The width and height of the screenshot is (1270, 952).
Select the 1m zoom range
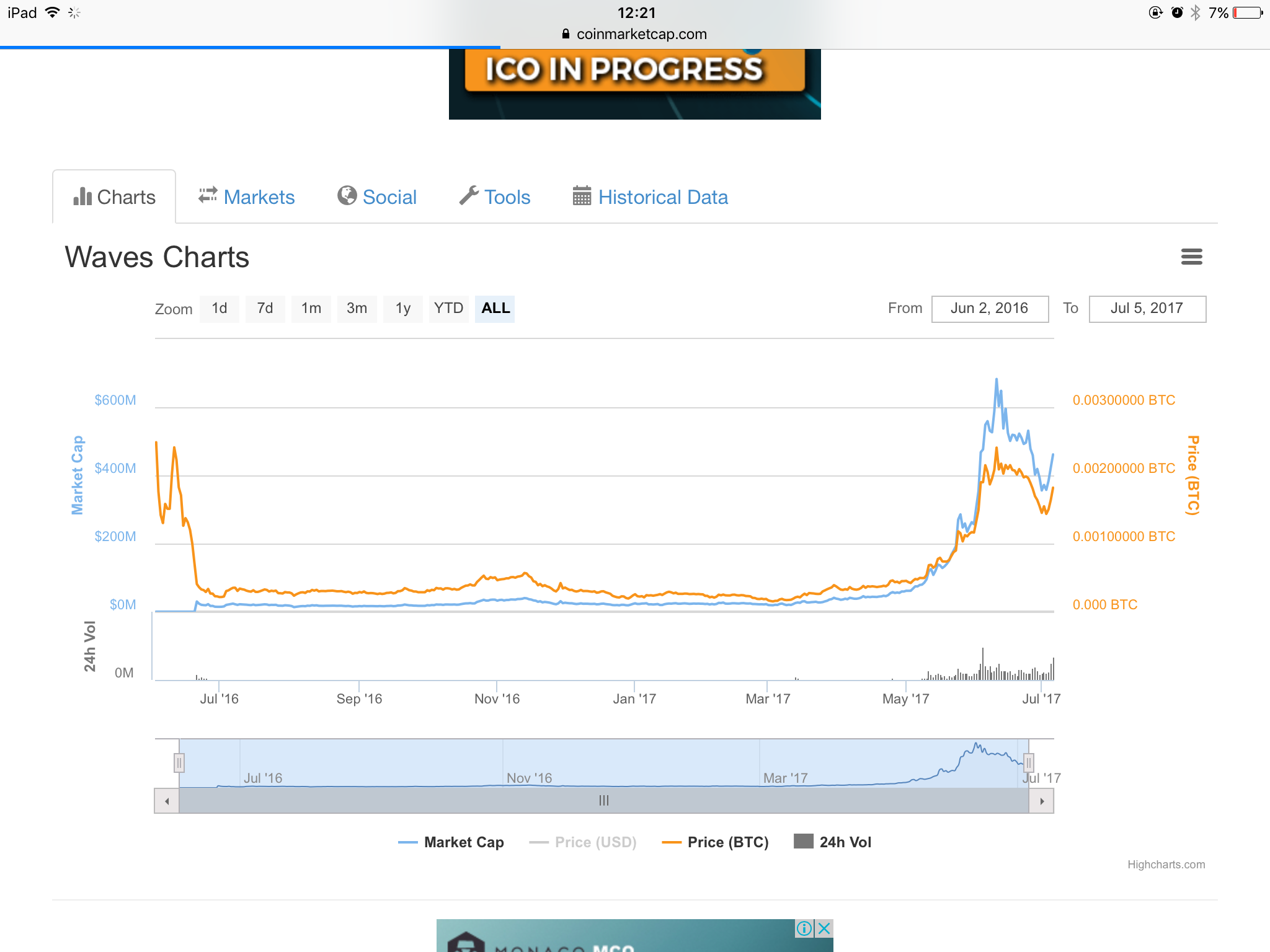click(x=311, y=309)
